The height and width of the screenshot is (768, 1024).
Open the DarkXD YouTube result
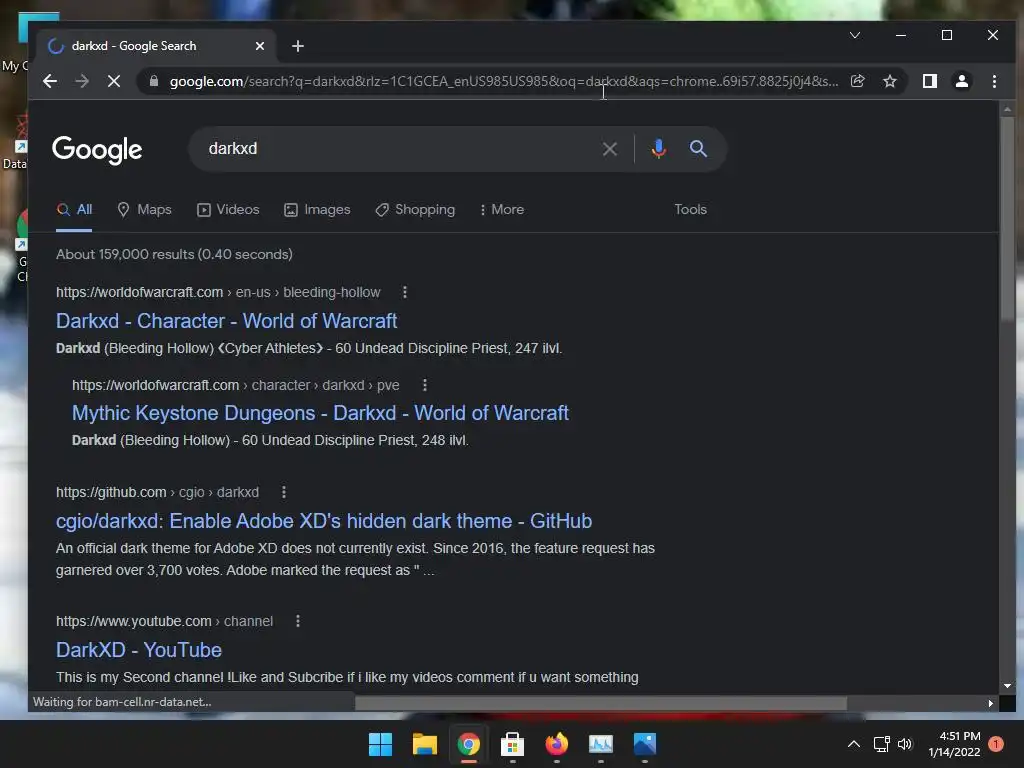[x=138, y=650]
